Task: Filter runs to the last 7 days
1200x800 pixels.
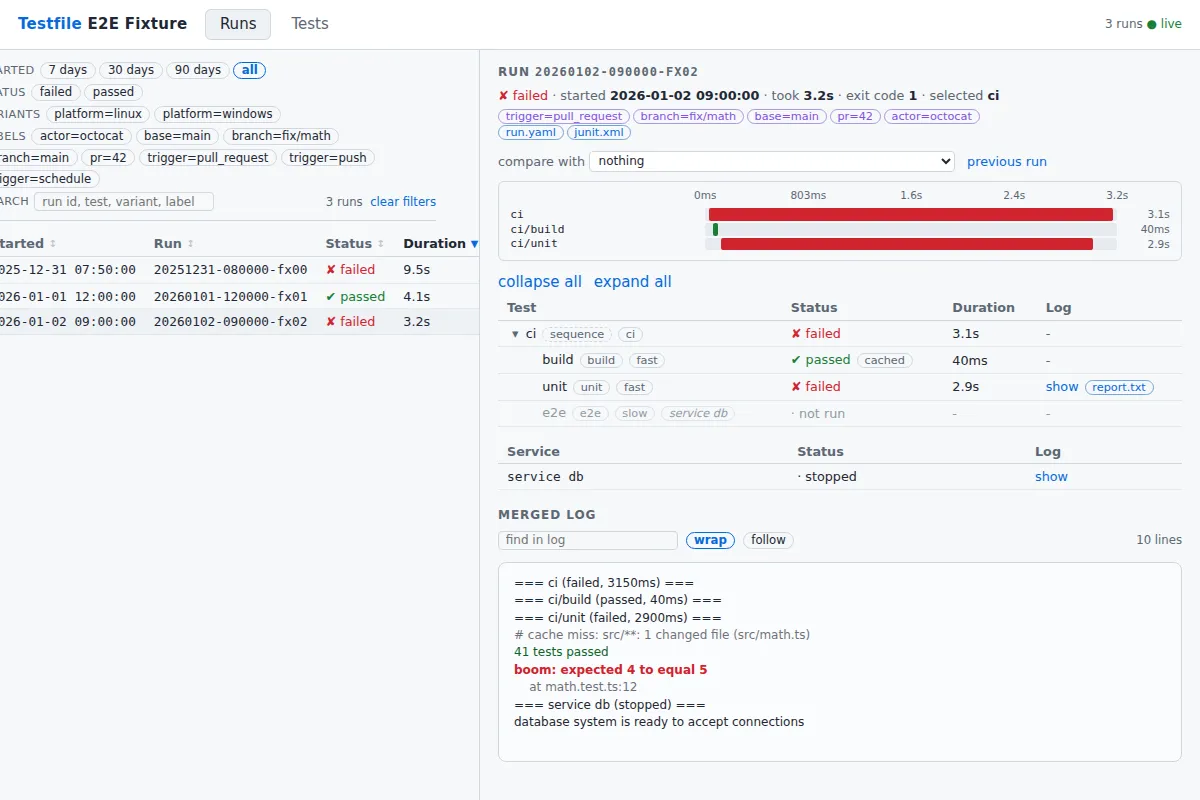Action: point(67,70)
